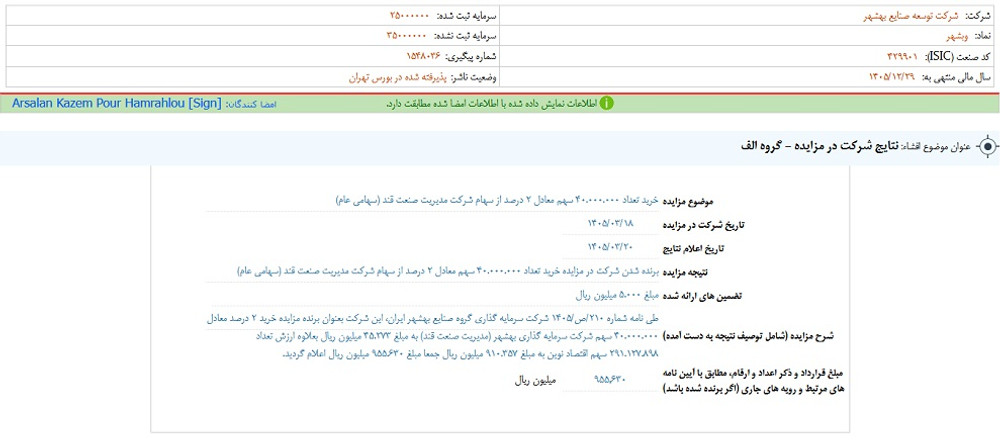Image resolution: width=1000 pixels, height=448 pixels.
Task: Click the description line starting طی نامه شماره
Action: click(432, 317)
